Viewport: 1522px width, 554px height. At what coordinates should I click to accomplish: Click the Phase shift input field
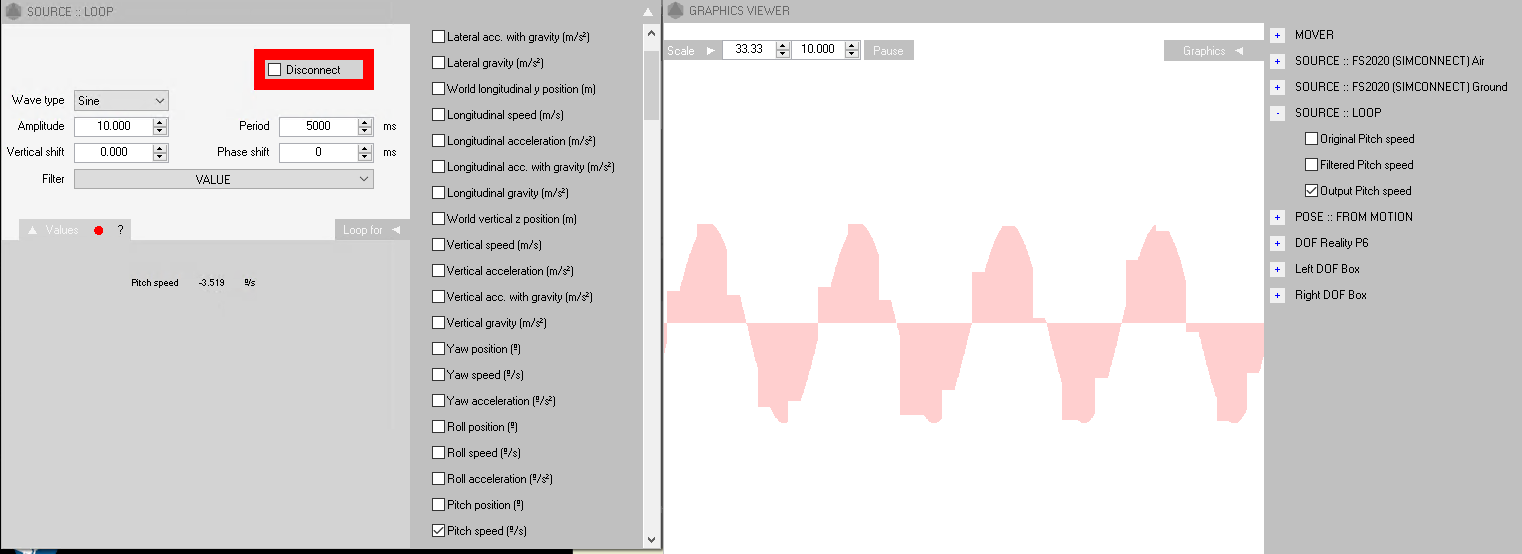[x=319, y=152]
